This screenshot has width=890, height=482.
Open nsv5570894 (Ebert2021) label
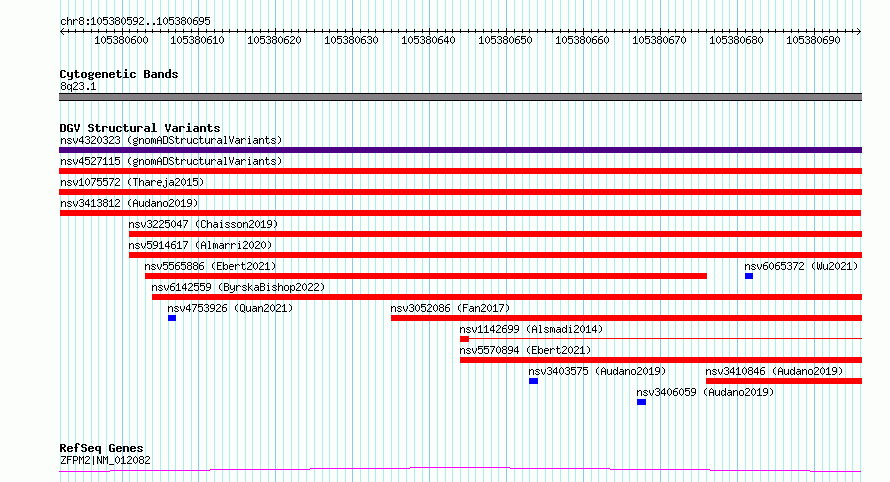pos(525,350)
